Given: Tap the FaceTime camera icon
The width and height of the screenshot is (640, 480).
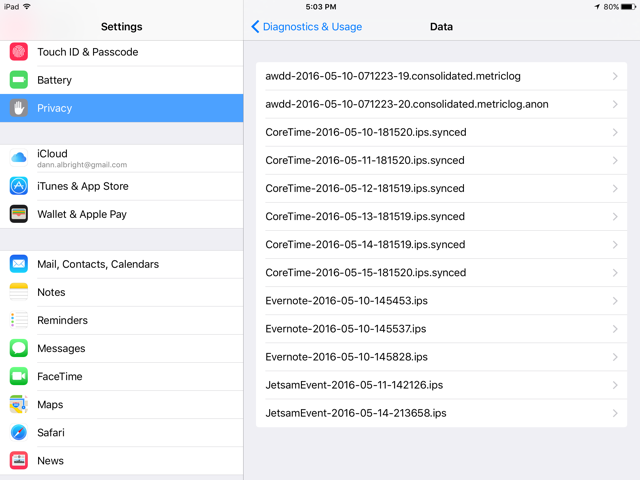Looking at the screenshot, I should [19, 376].
